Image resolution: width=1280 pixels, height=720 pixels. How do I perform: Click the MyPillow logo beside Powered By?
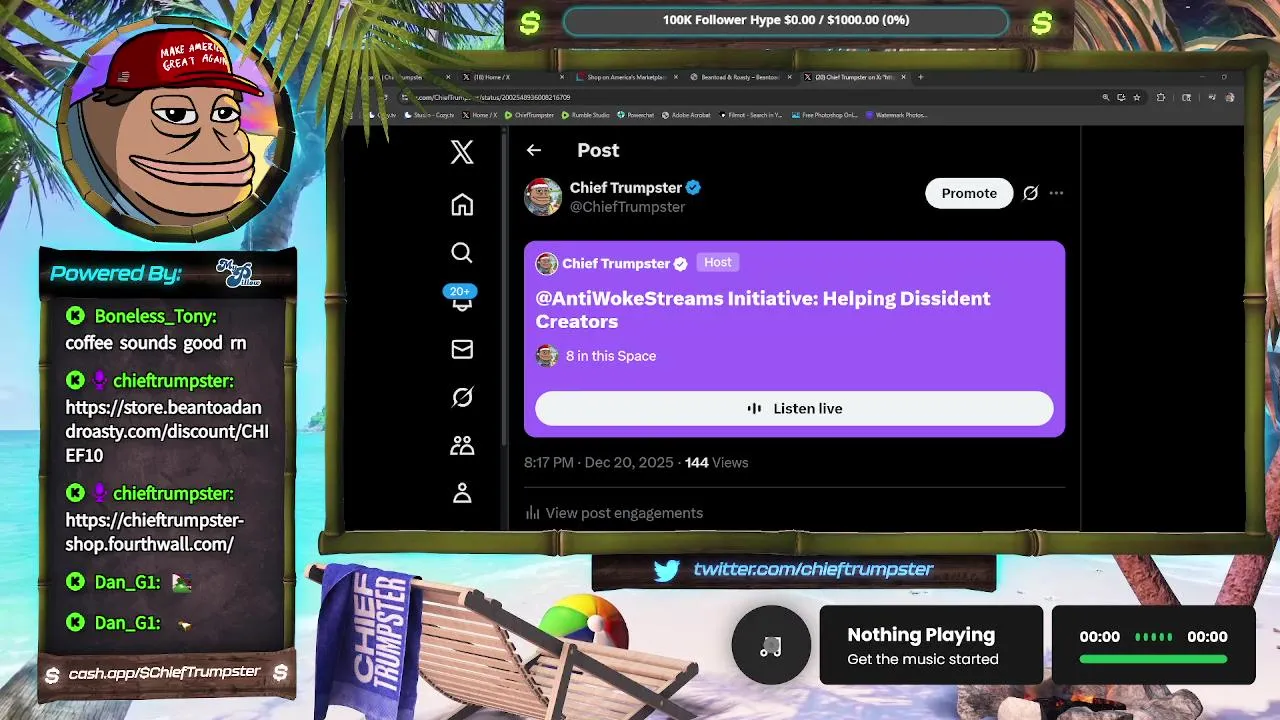pos(238,271)
